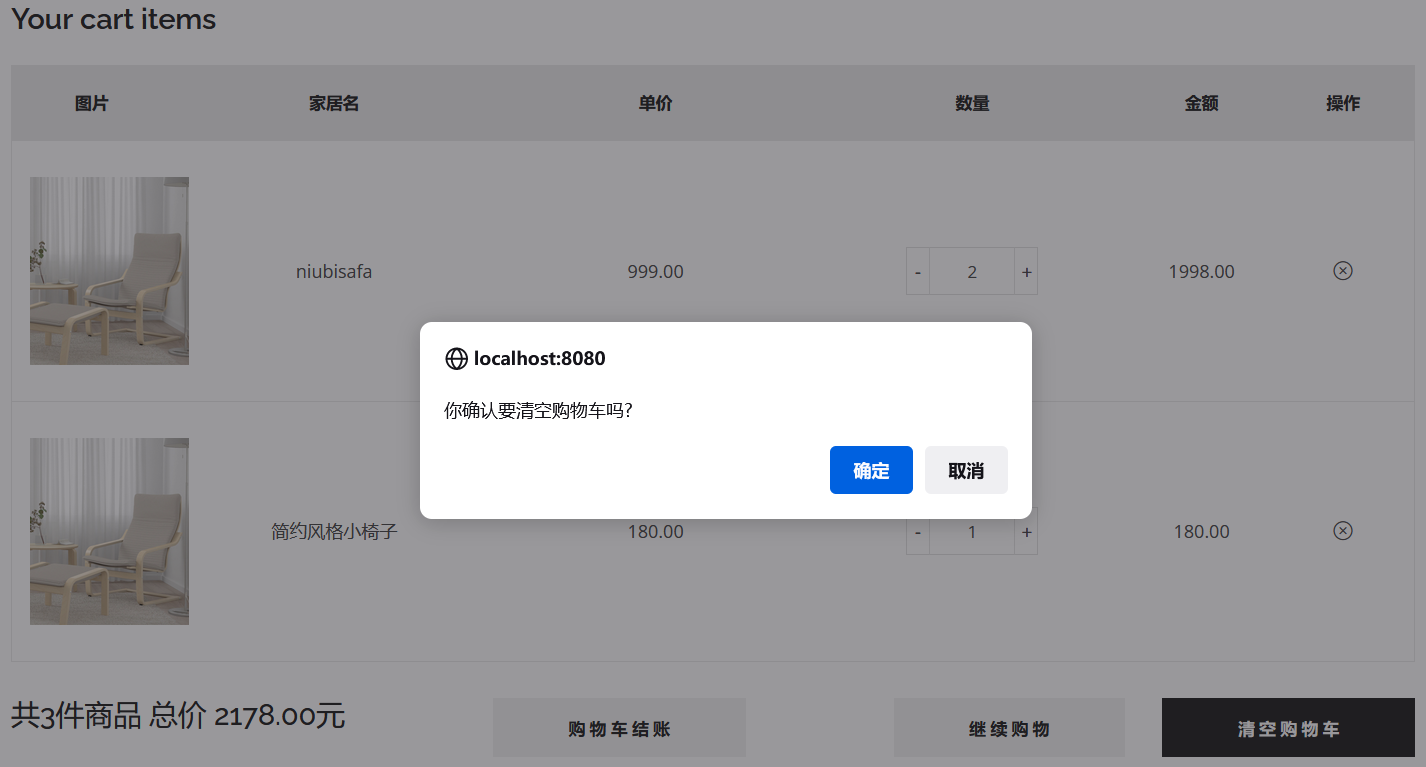Reduce 简约风格小椅子 quantity using the minus button
Viewport: 1426px width, 767px height.
918,532
